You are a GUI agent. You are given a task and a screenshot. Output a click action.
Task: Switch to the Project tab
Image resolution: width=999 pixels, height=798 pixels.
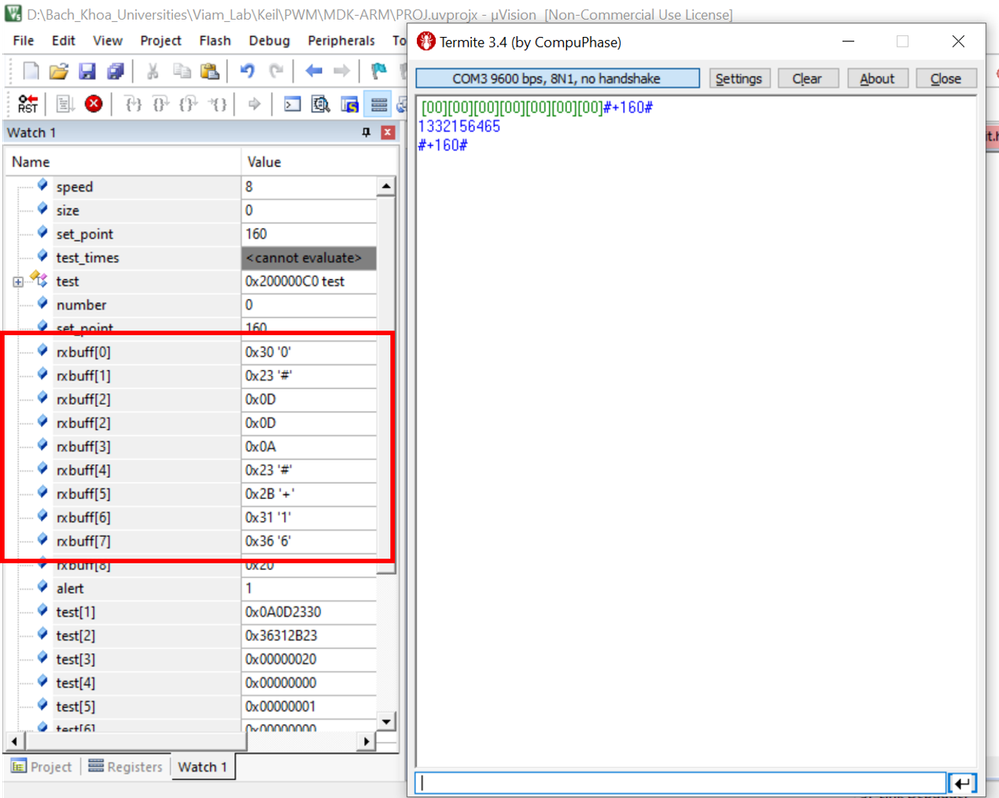point(41,767)
